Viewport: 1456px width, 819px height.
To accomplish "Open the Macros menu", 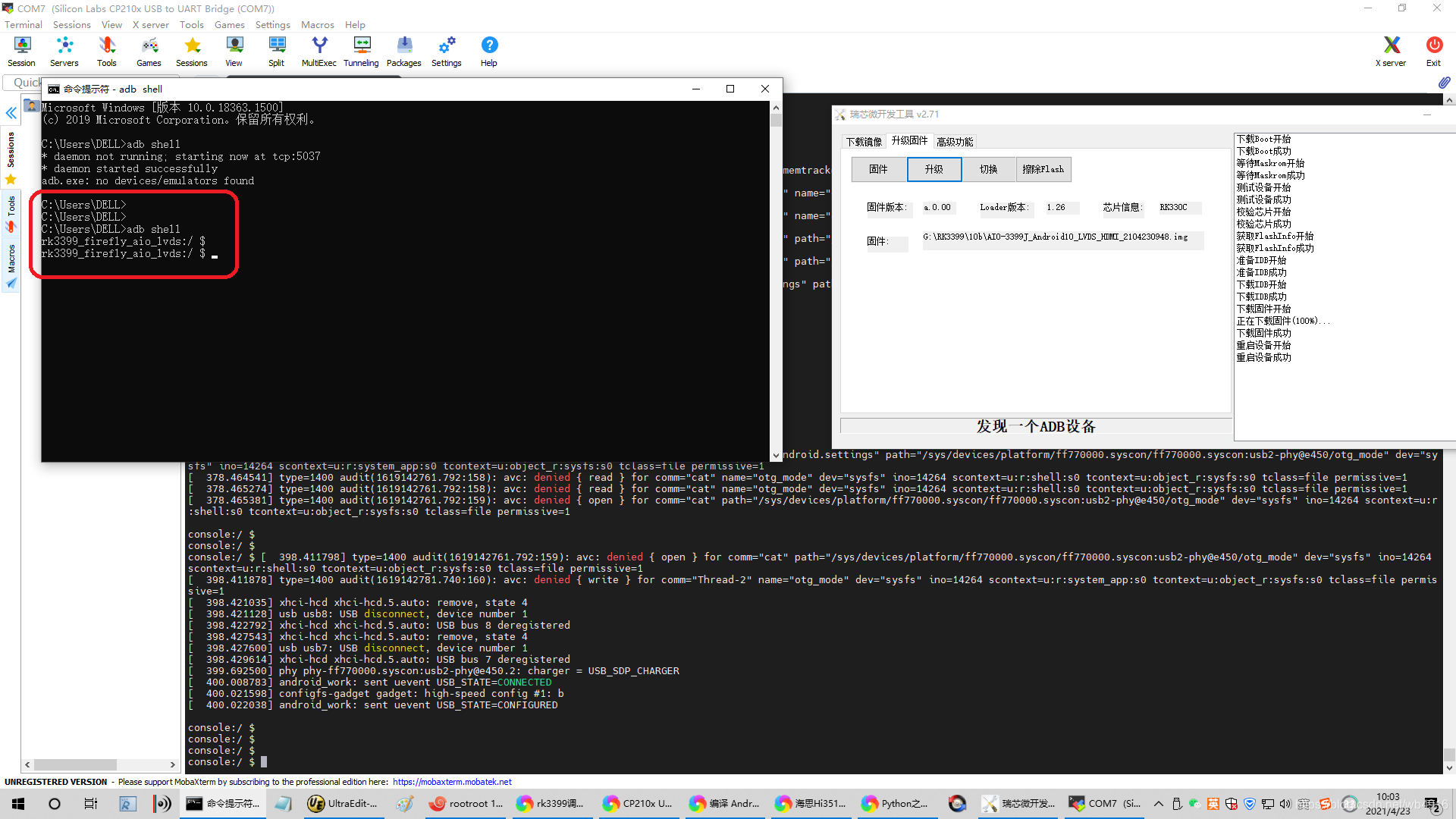I will 317,24.
